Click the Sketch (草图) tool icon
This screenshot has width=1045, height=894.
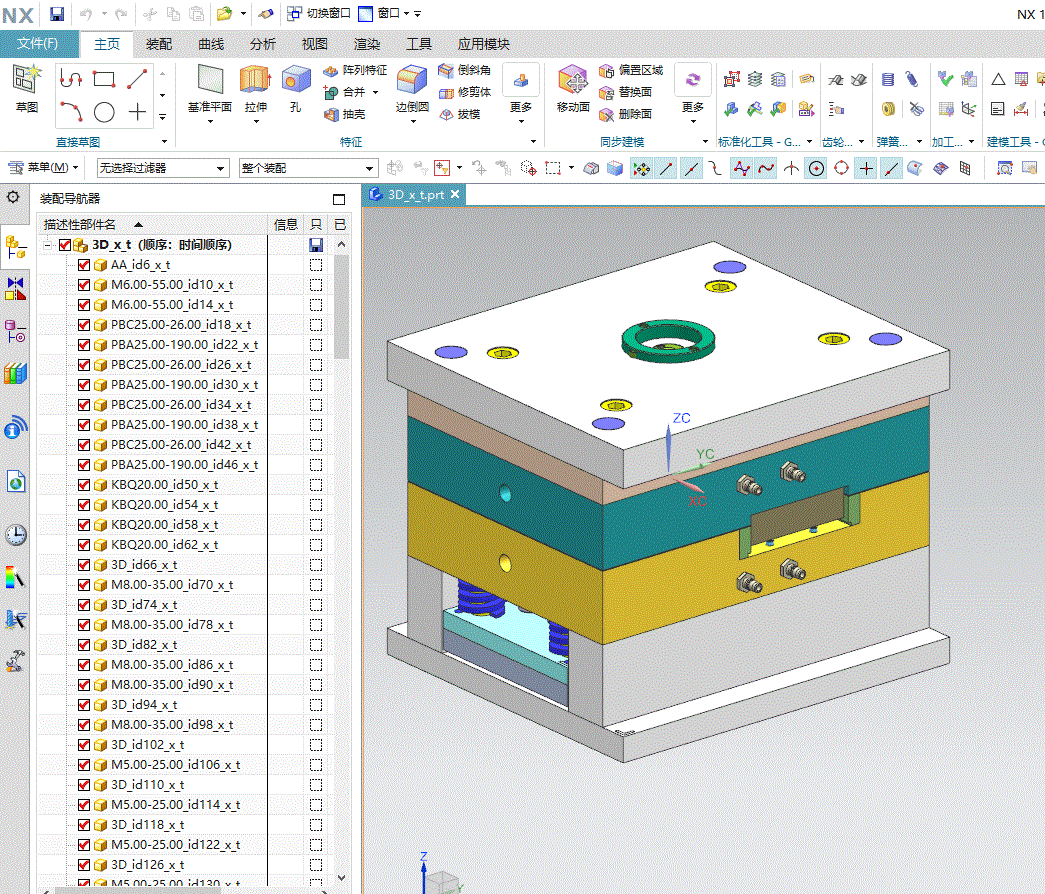[x=27, y=79]
